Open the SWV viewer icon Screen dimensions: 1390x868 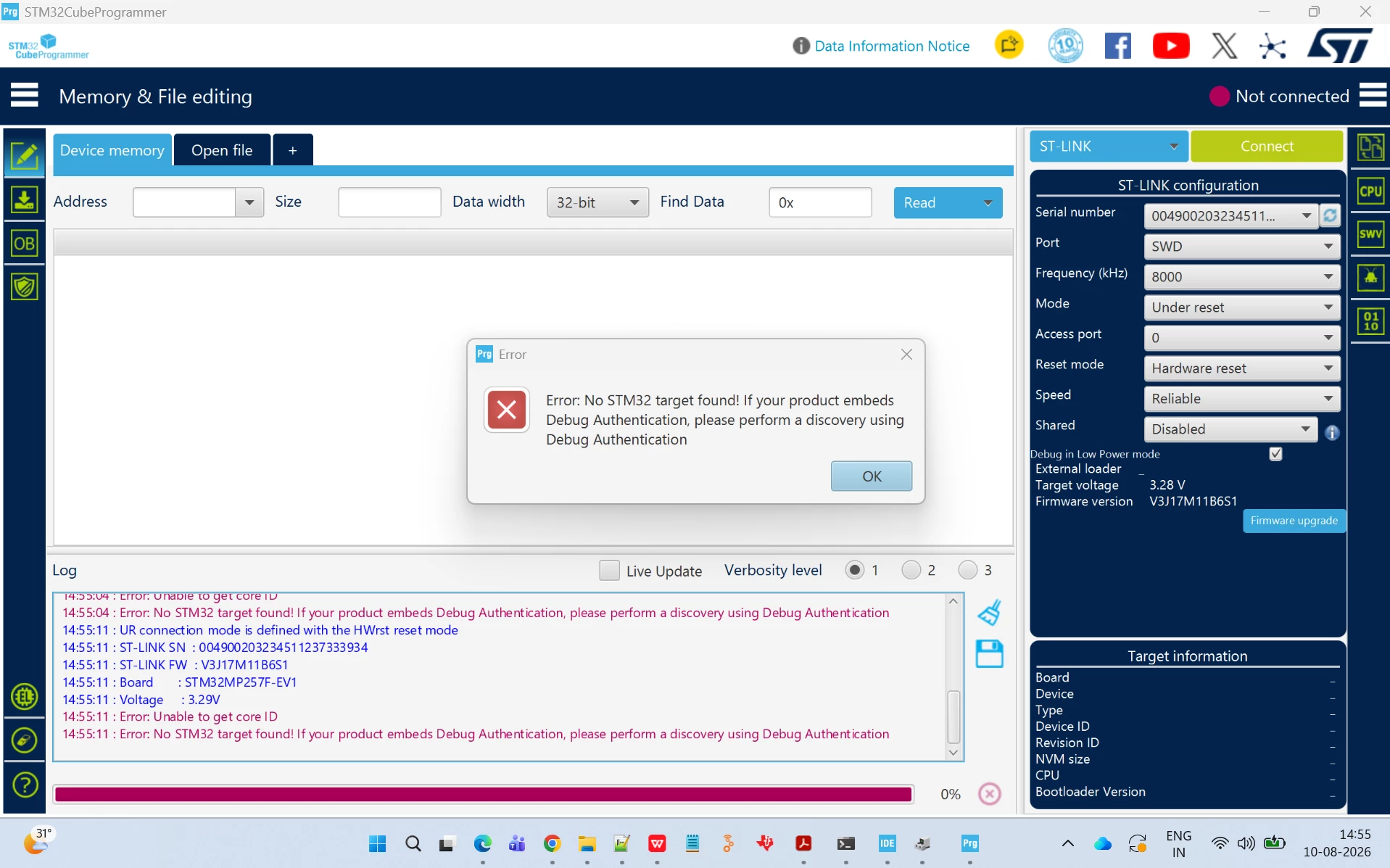point(1370,234)
